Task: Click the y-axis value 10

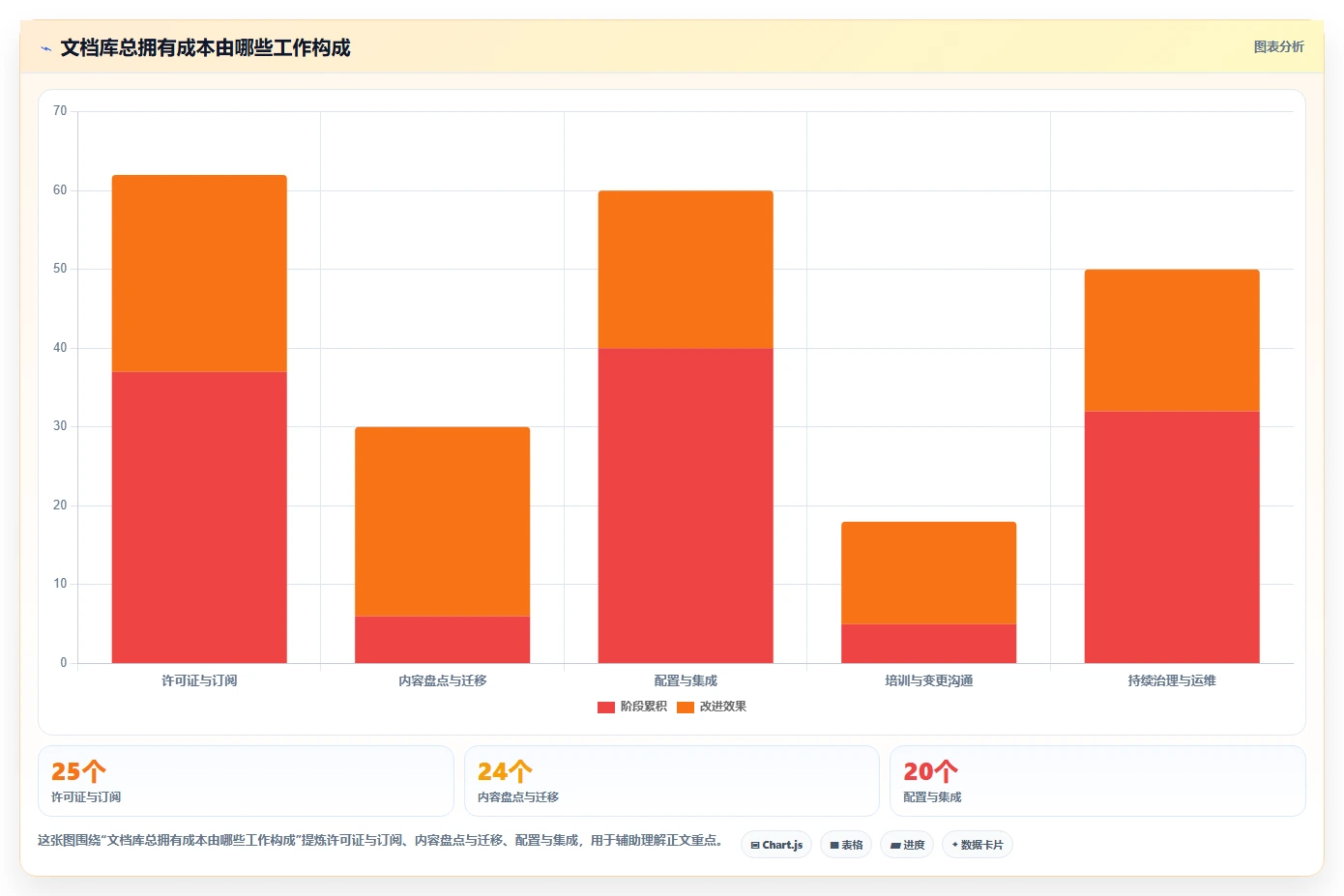Action: point(60,584)
